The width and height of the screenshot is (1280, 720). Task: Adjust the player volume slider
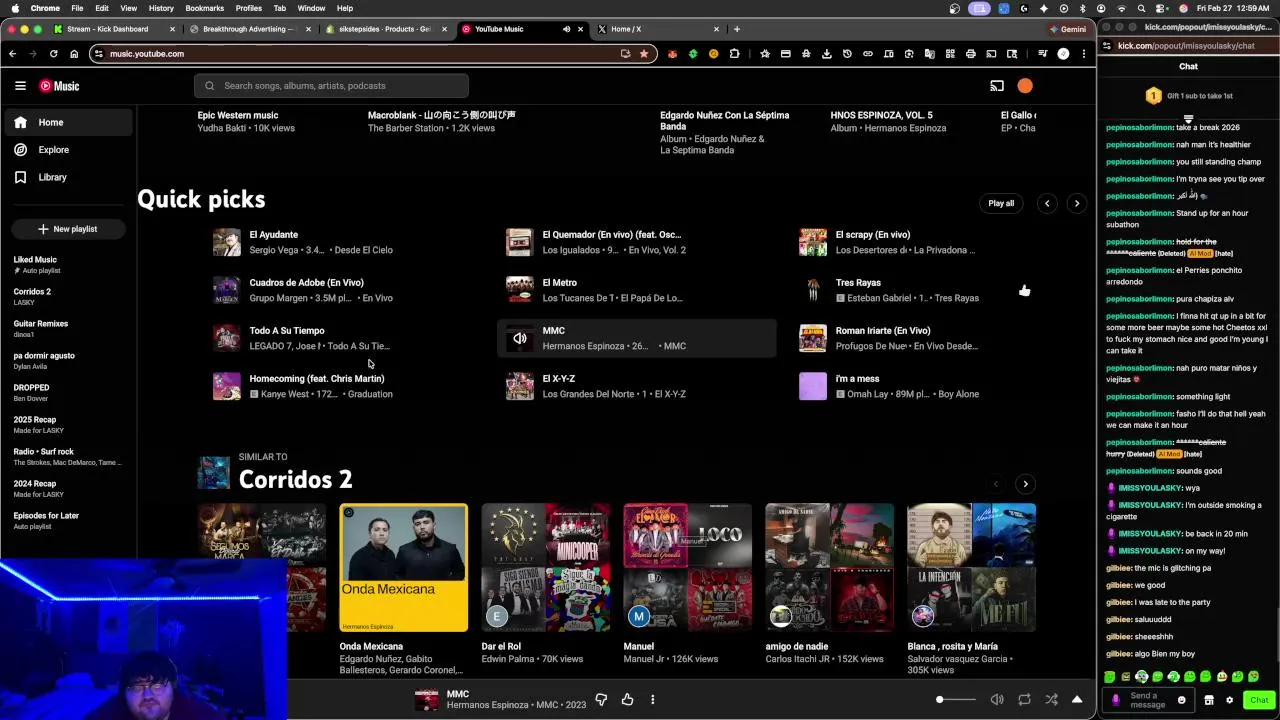[955, 700]
